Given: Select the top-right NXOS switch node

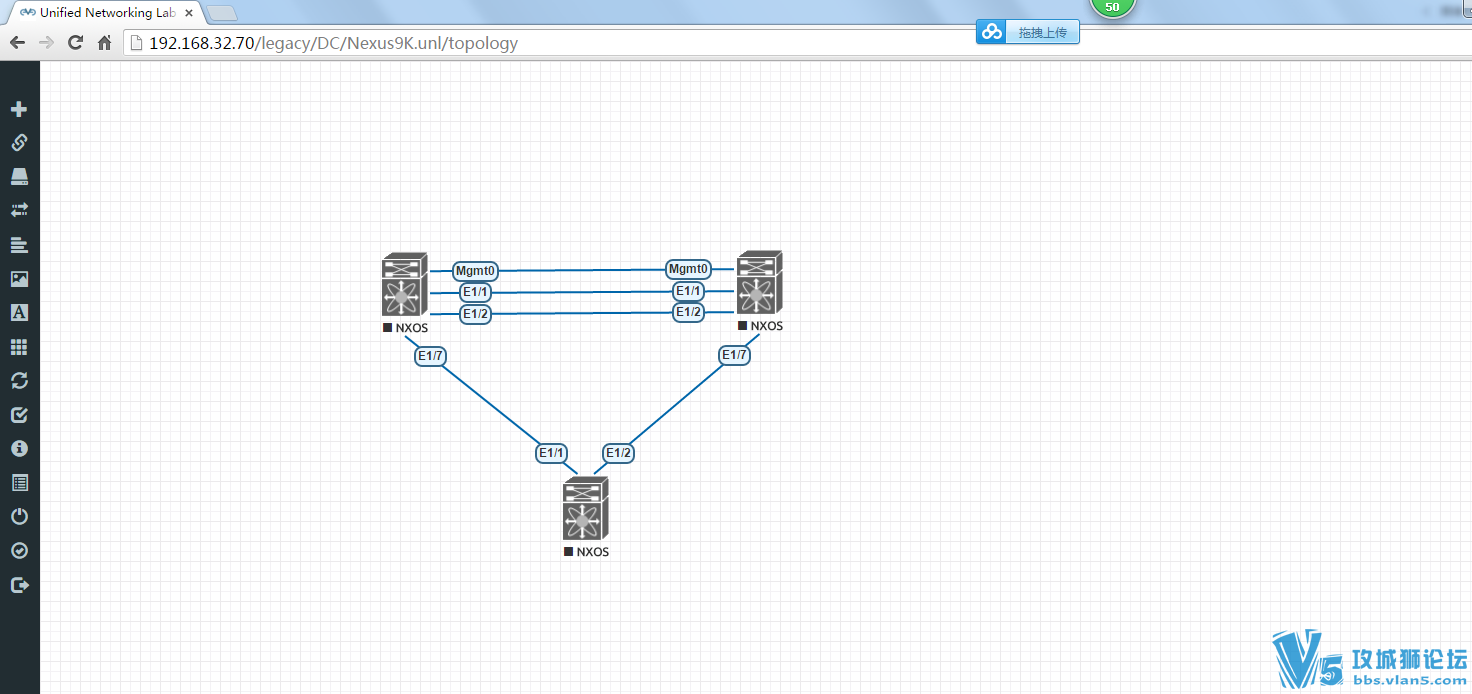Looking at the screenshot, I should tap(759, 284).
